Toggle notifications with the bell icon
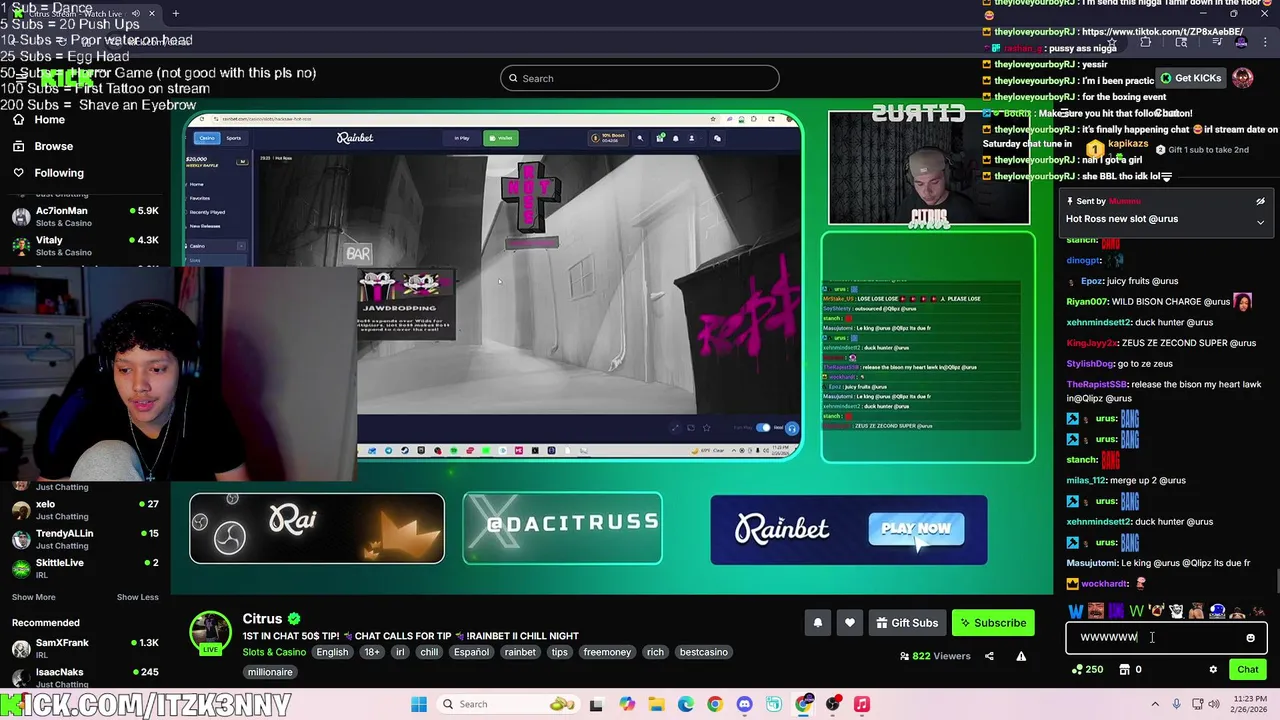The height and width of the screenshot is (720, 1280). (x=818, y=623)
